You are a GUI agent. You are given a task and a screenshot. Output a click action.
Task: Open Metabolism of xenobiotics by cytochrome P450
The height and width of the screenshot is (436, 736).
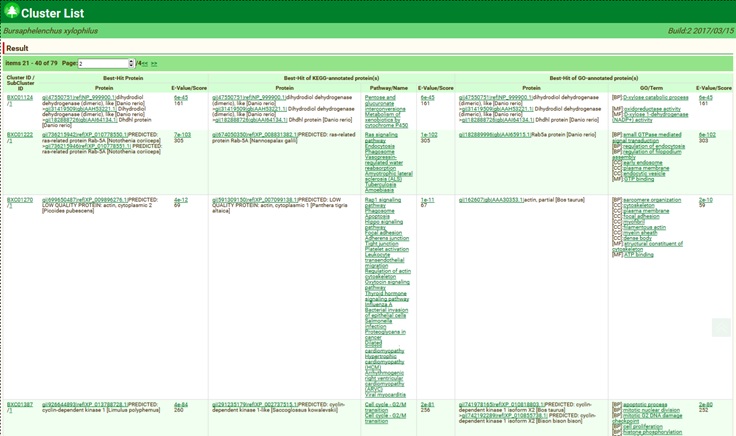386,120
